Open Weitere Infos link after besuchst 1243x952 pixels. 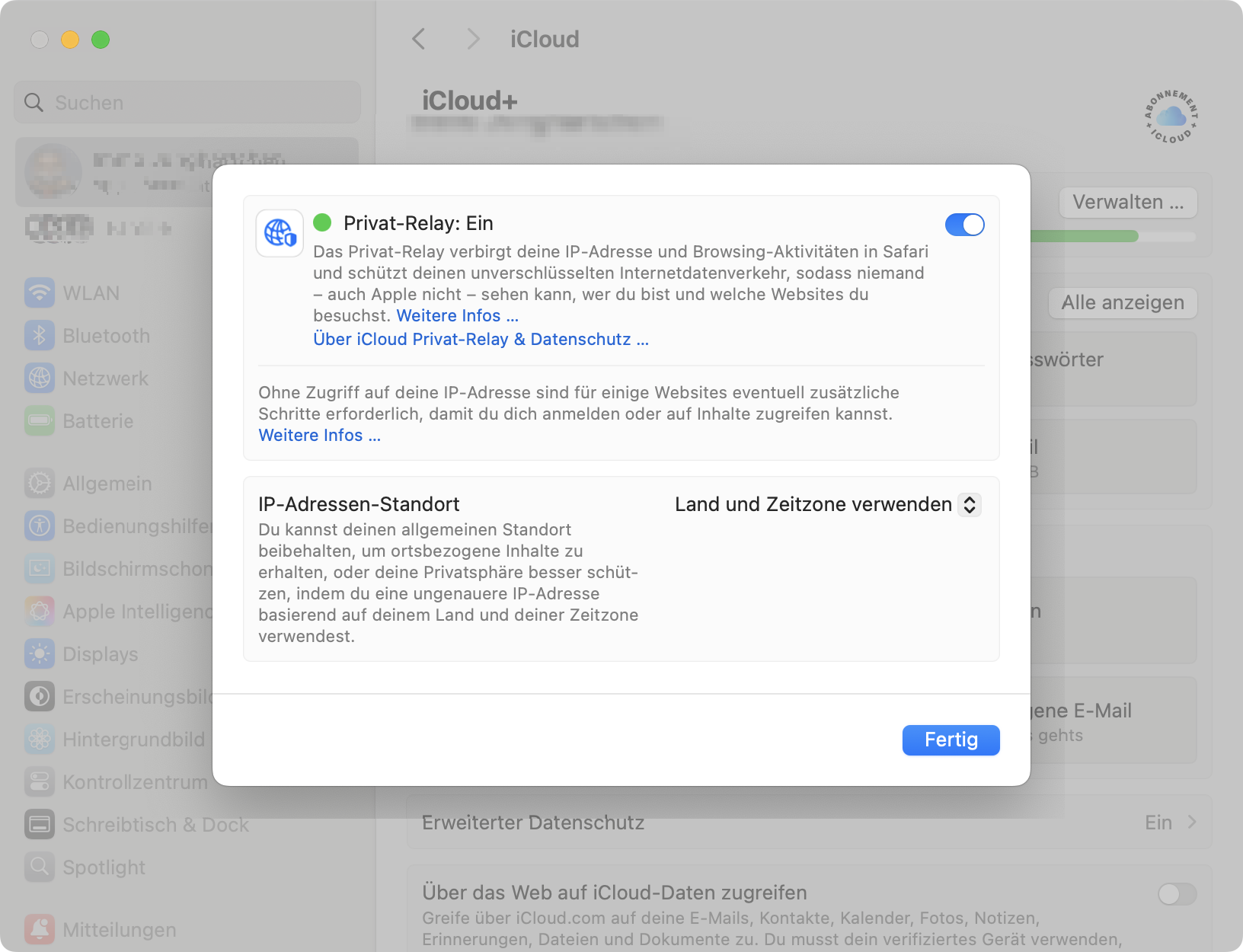click(x=457, y=315)
